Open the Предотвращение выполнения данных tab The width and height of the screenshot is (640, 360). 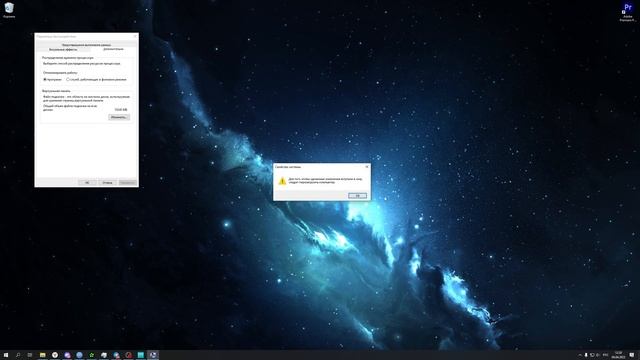(x=86, y=44)
